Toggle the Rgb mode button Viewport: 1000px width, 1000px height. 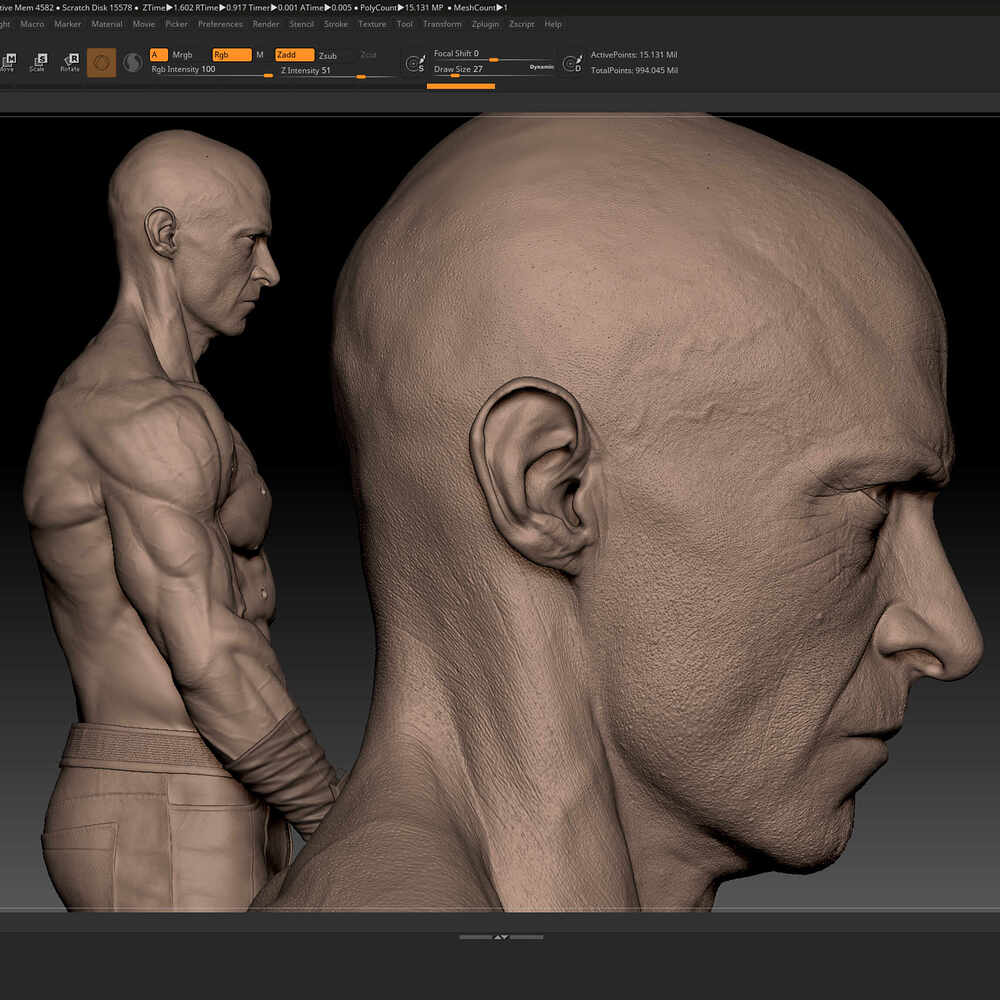pos(232,55)
